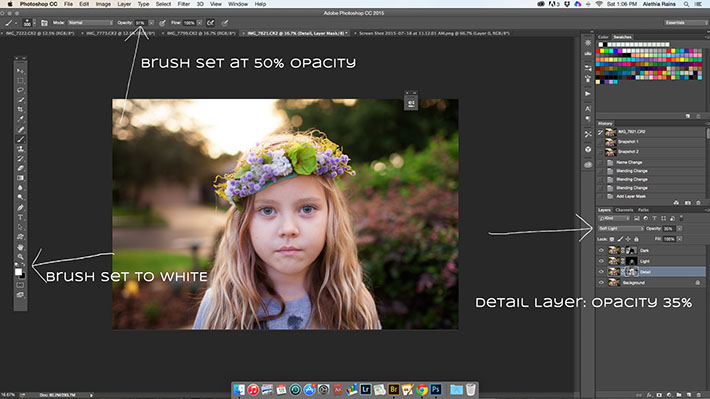Open the Image menu
710x399 pixels.
pos(103,4)
